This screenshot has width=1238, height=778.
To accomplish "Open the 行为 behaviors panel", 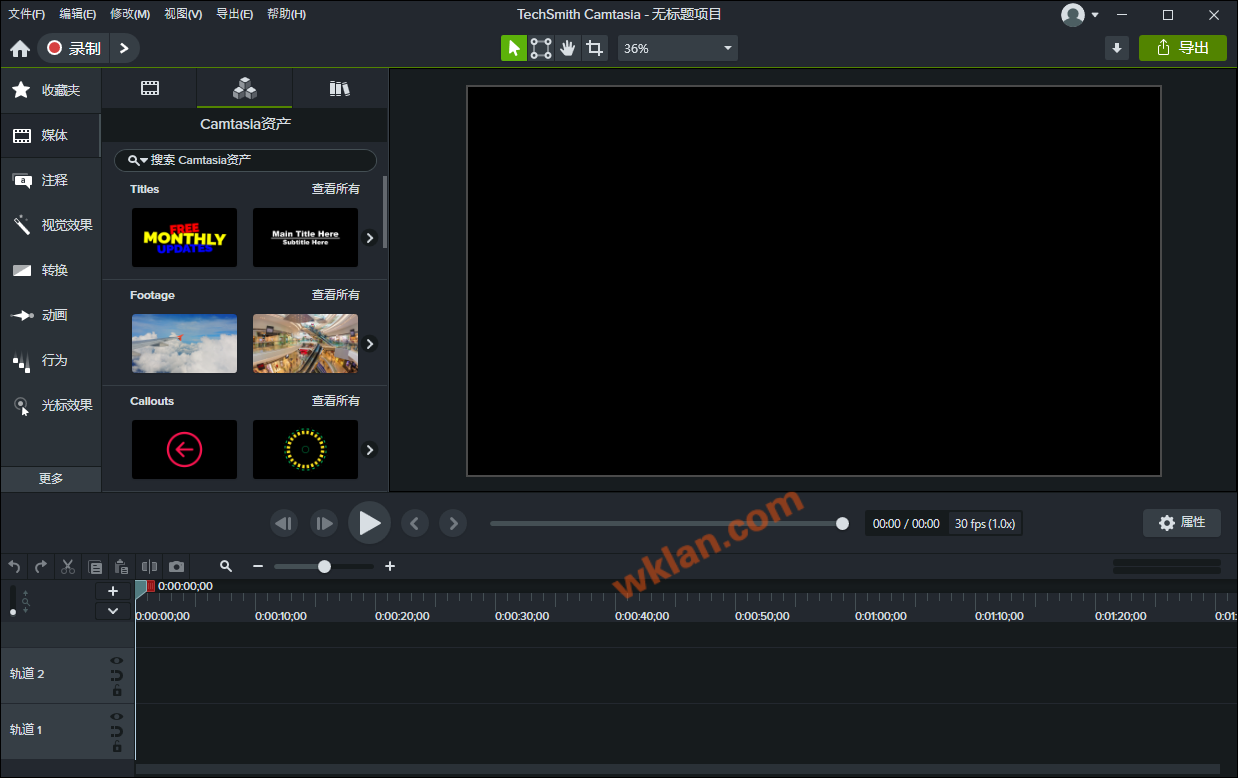I will [51, 360].
